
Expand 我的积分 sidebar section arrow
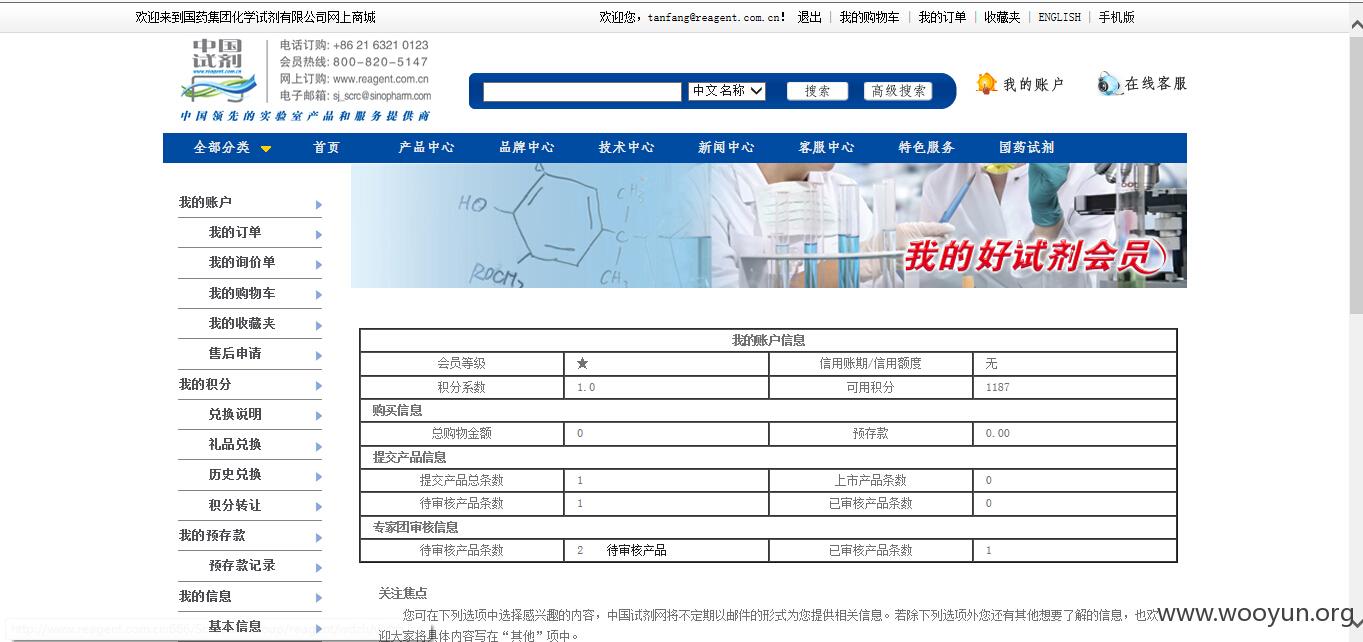click(319, 387)
